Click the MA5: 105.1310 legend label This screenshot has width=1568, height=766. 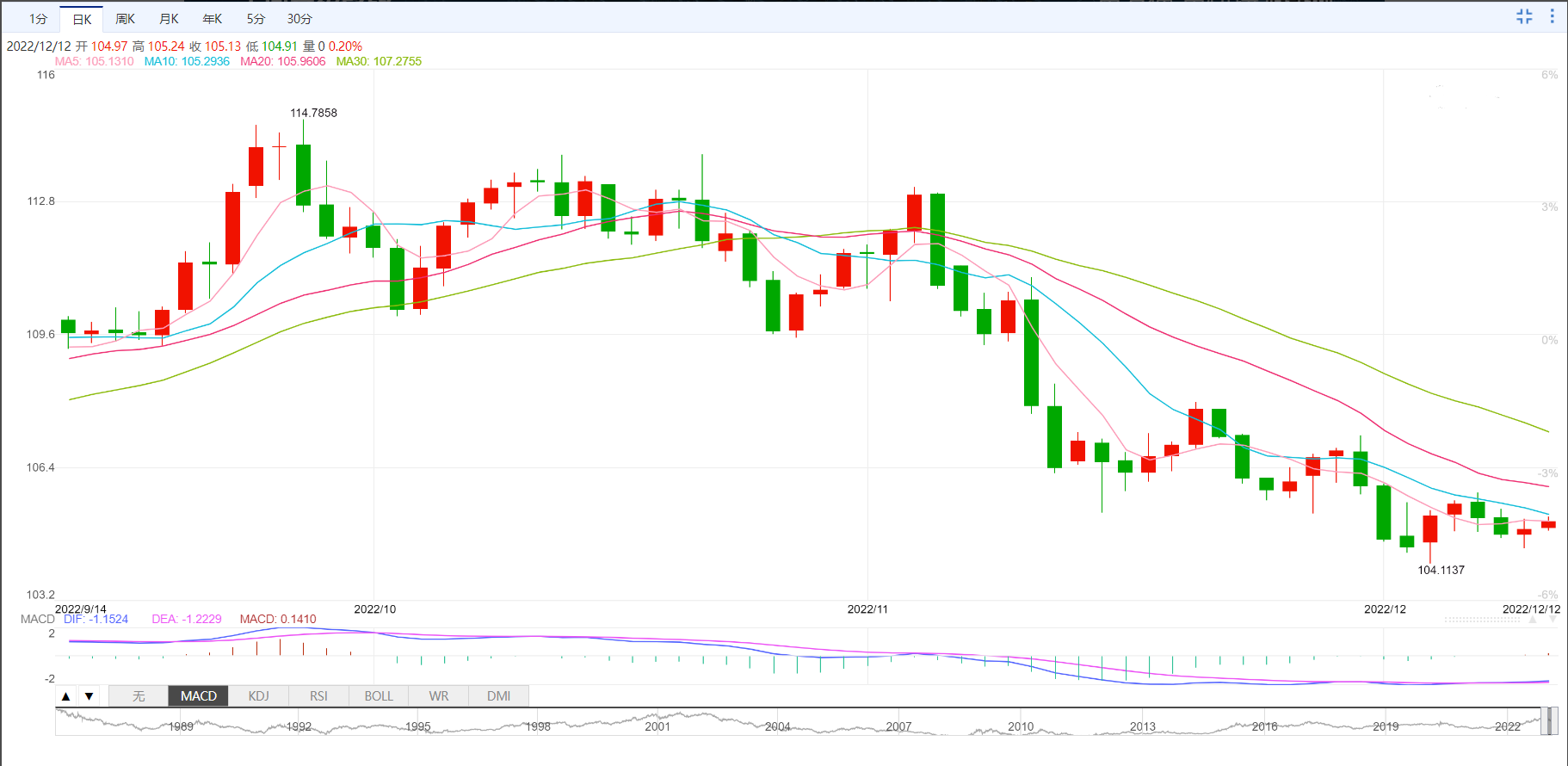tap(95, 61)
